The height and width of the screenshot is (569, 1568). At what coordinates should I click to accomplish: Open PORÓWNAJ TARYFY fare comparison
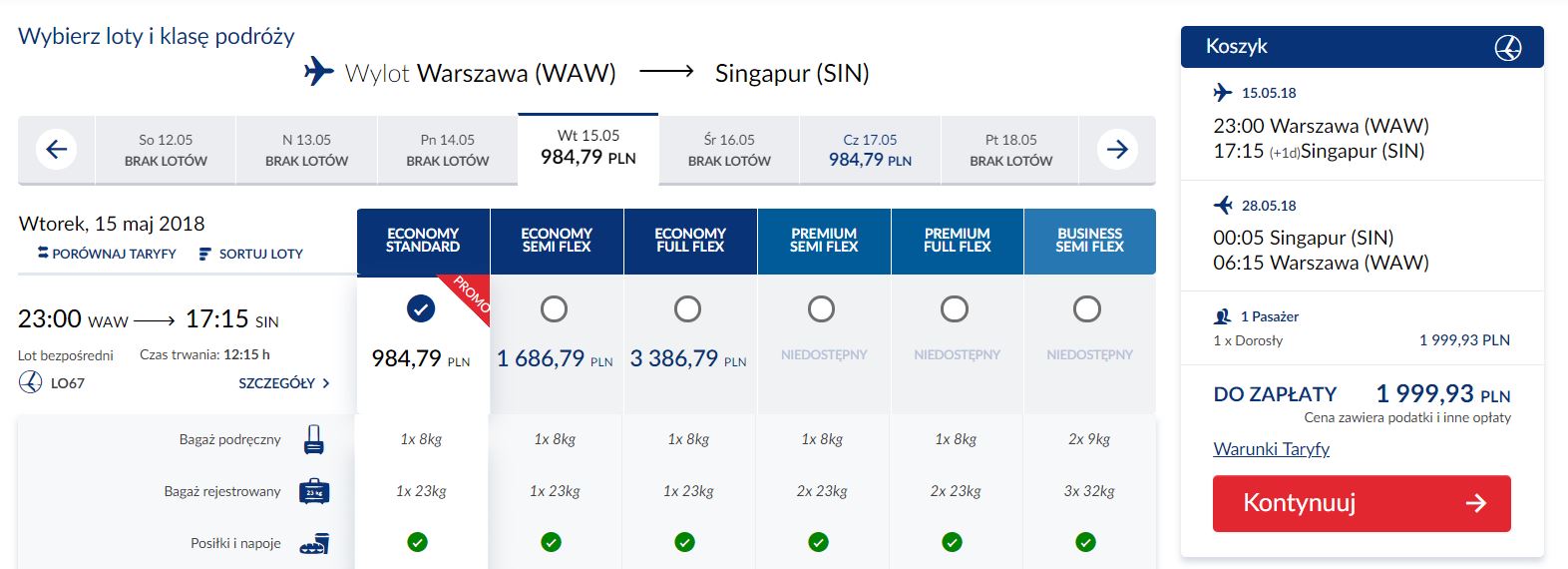point(107,254)
